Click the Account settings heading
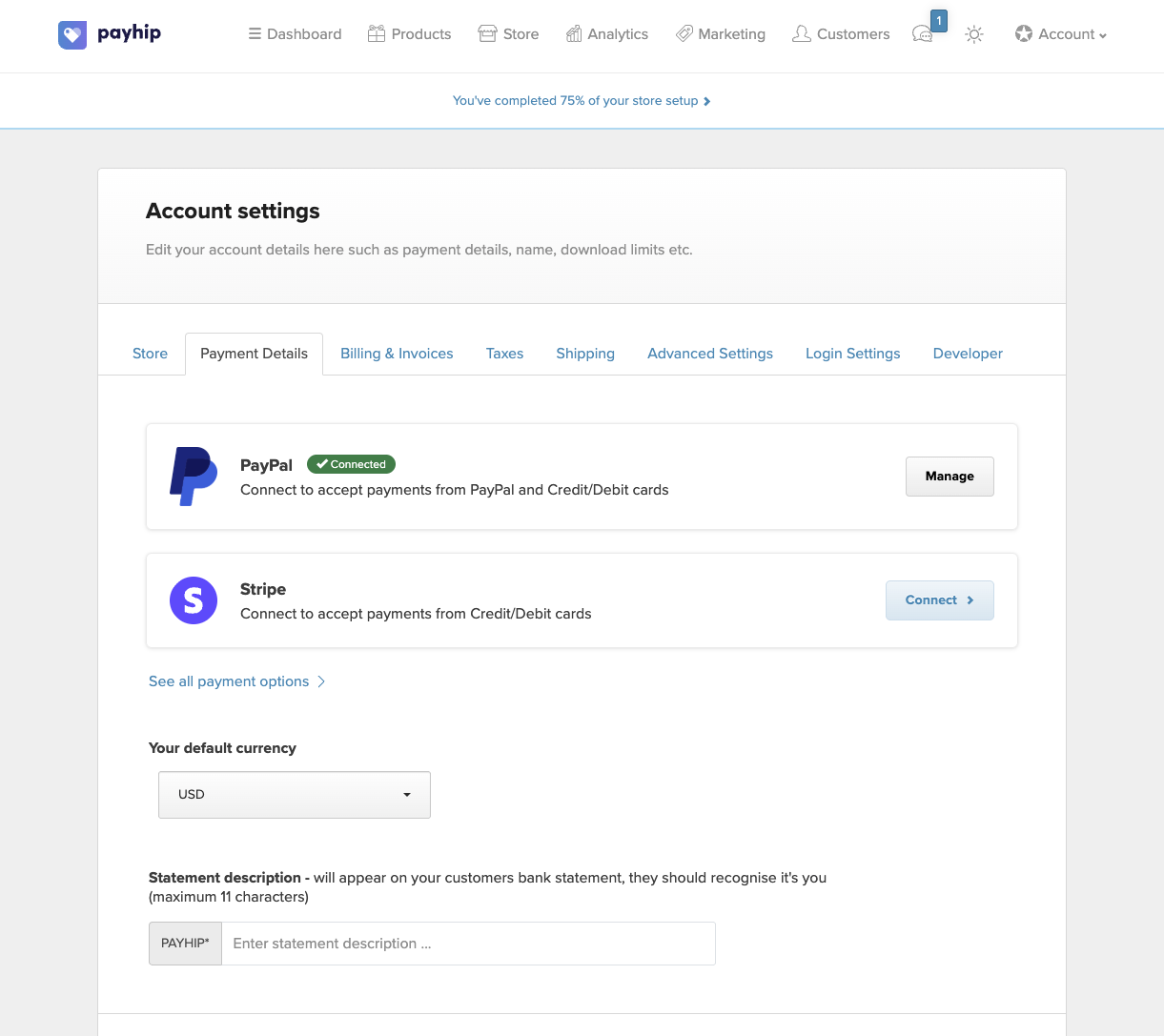 pyautogui.click(x=233, y=211)
